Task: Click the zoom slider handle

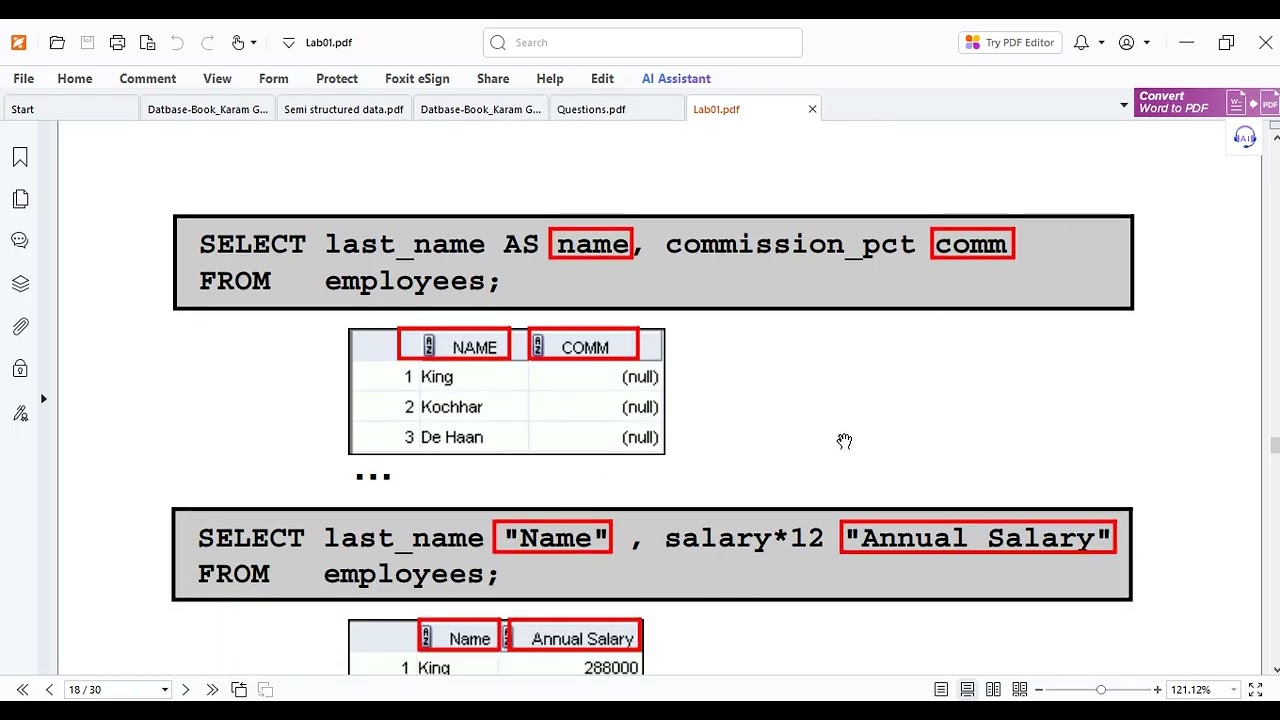Action: pyautogui.click(x=1101, y=690)
